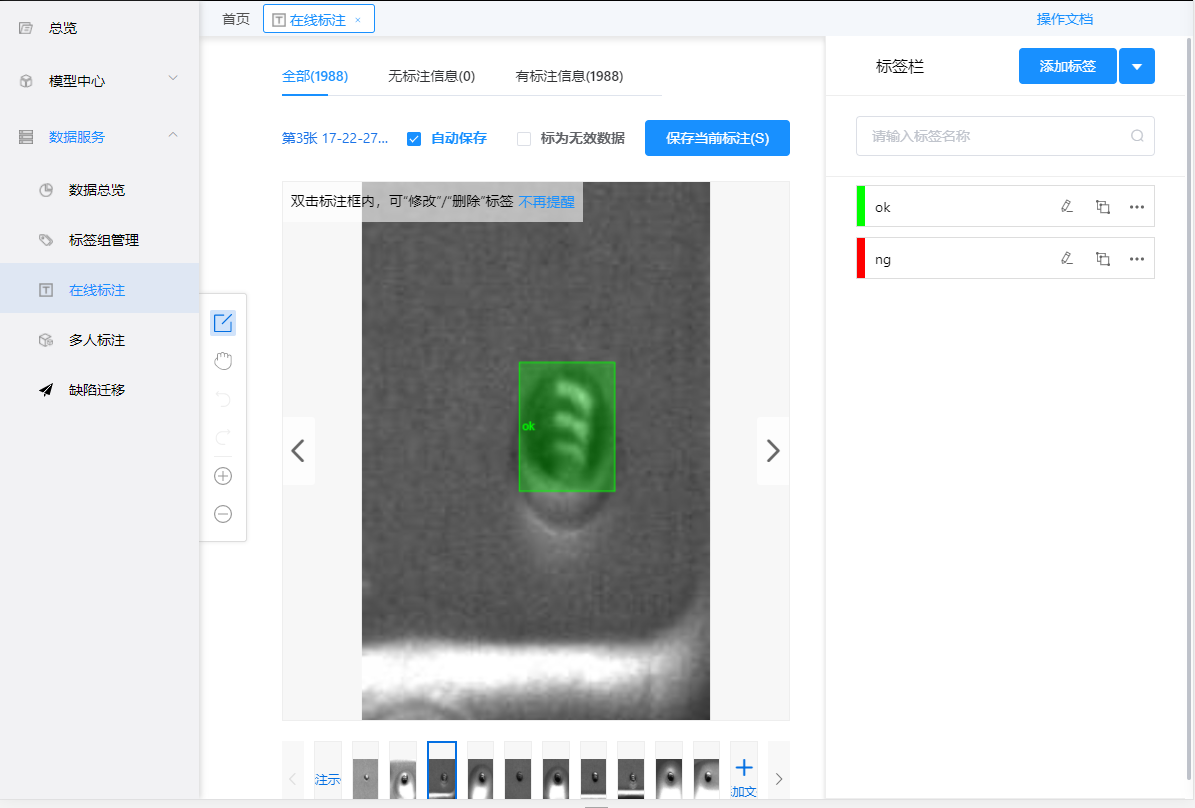Click the green ok annotation box in the image
The width and height of the screenshot is (1195, 808).
click(x=567, y=427)
